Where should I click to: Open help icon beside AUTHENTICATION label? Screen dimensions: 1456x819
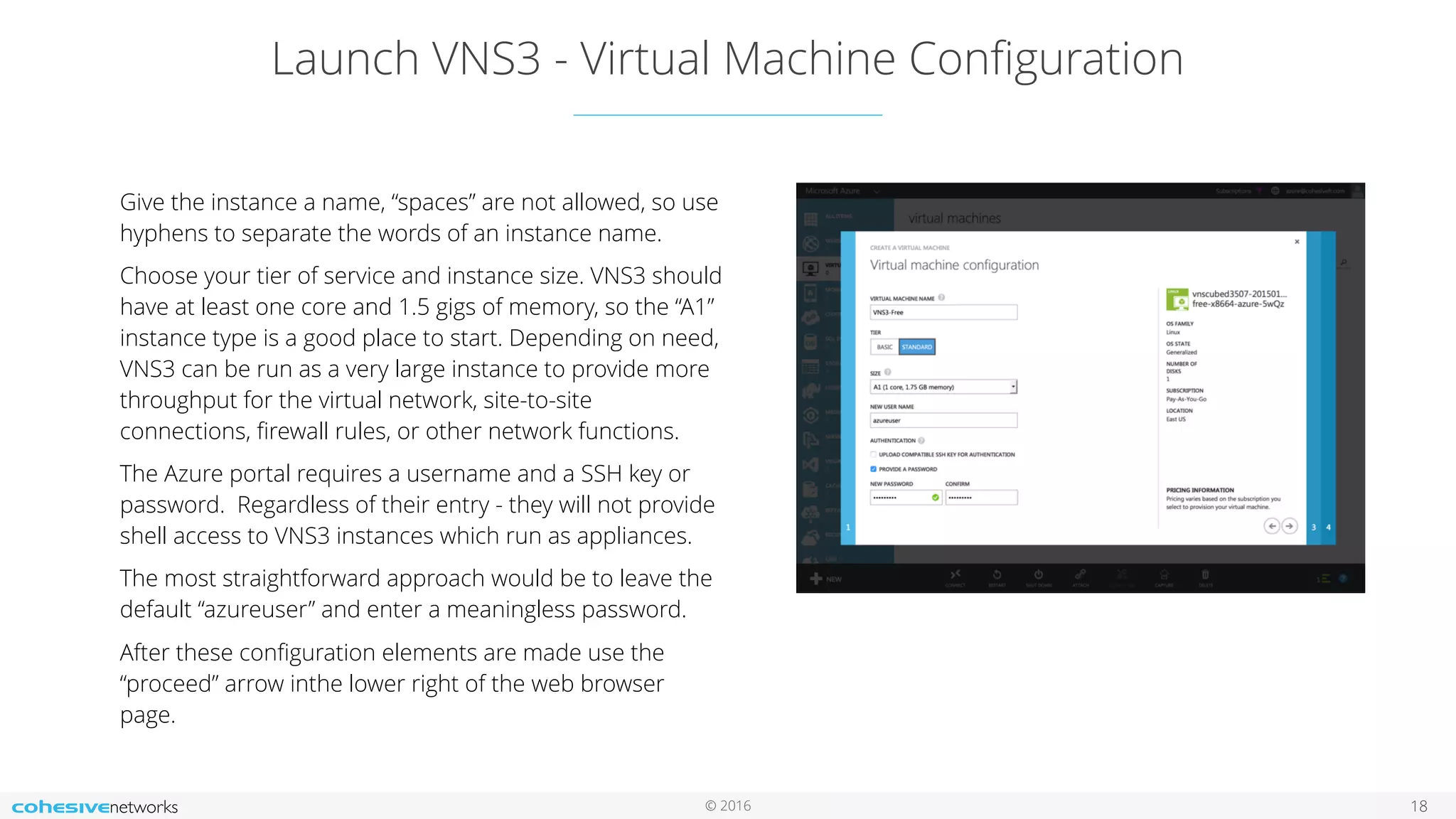(x=921, y=440)
